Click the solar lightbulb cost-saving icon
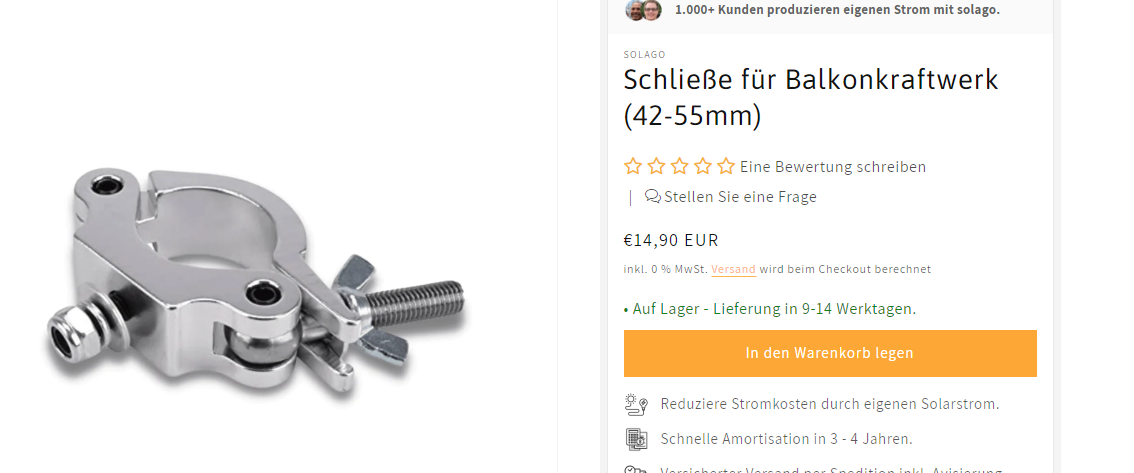The image size is (1134, 473). coord(636,404)
